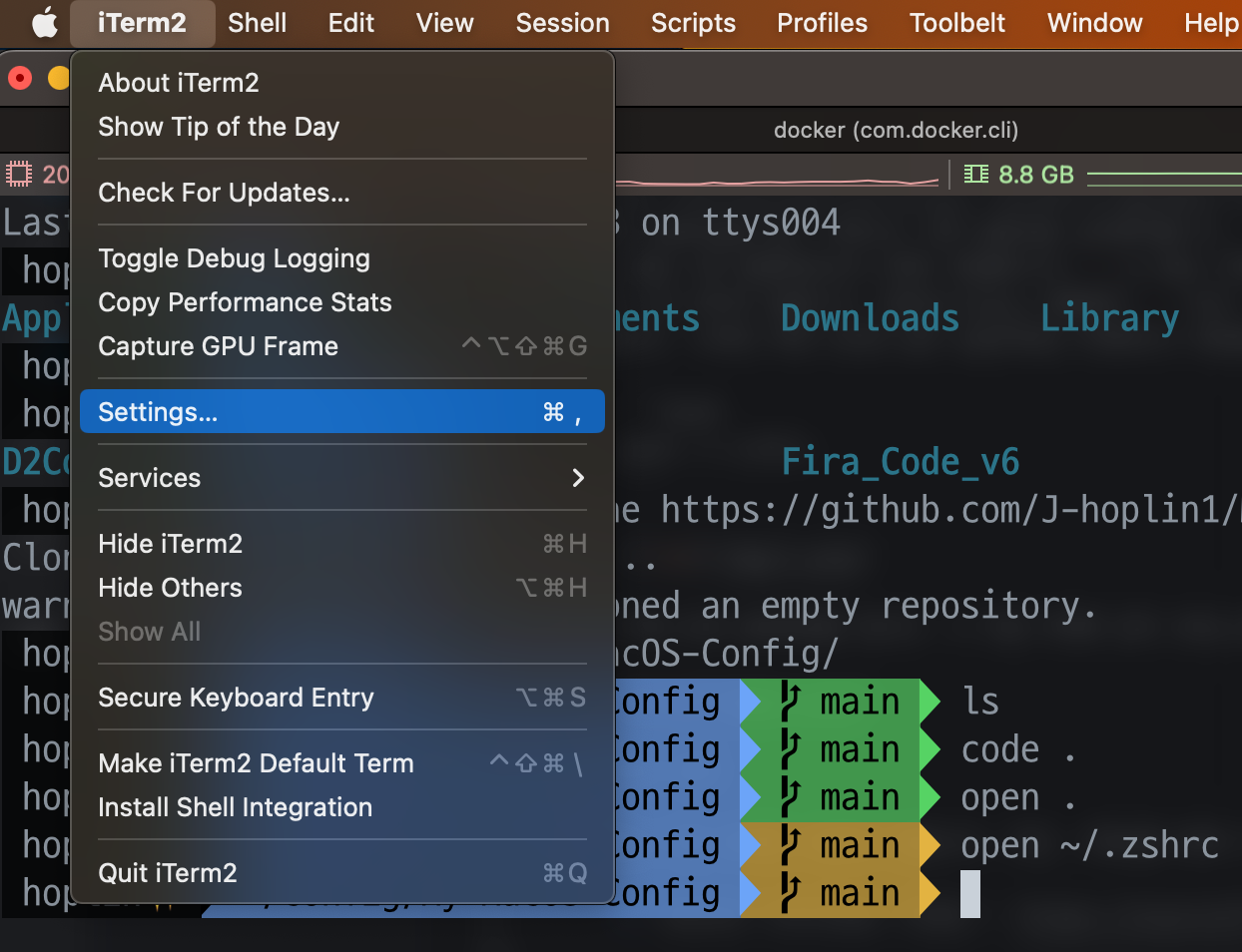This screenshot has width=1242, height=952.
Task: Select Hide iTerm2
Action: [342, 544]
